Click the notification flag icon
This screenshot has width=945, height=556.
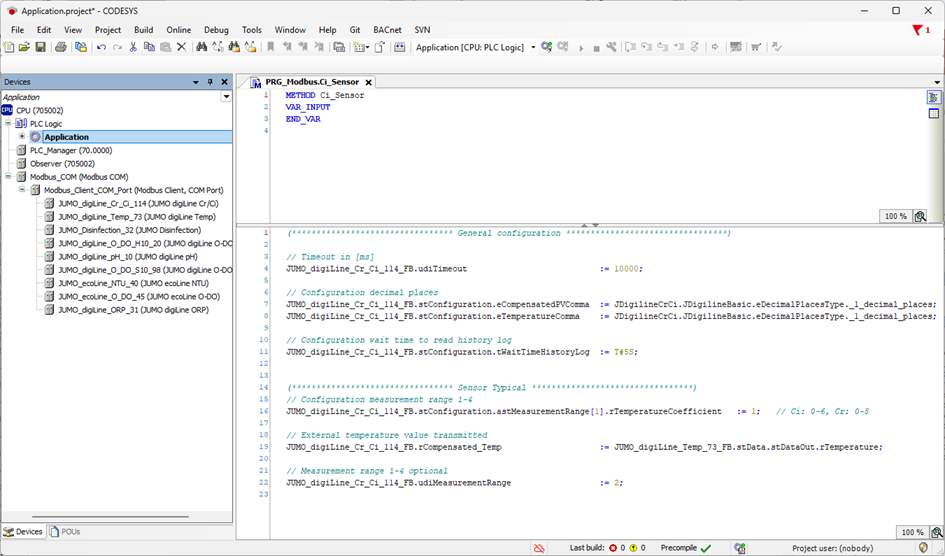(917, 30)
